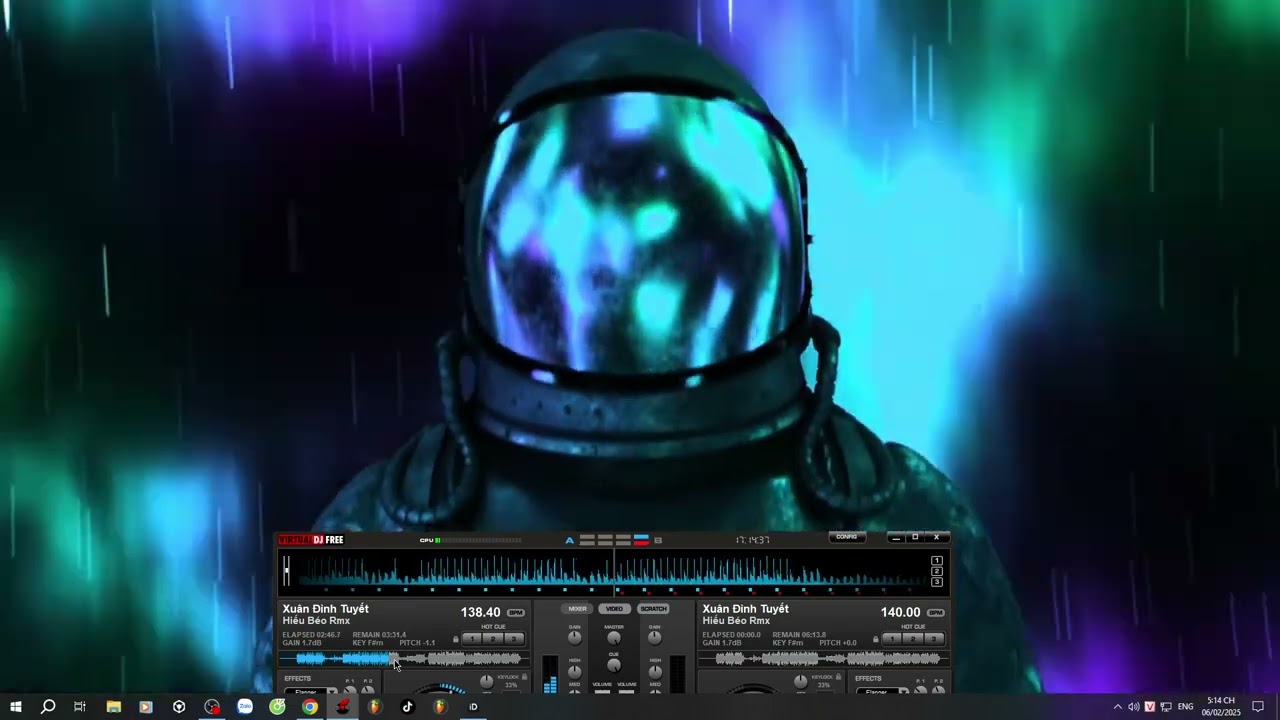Select the first layout icon after A
The image size is (1280, 720).
click(587, 540)
